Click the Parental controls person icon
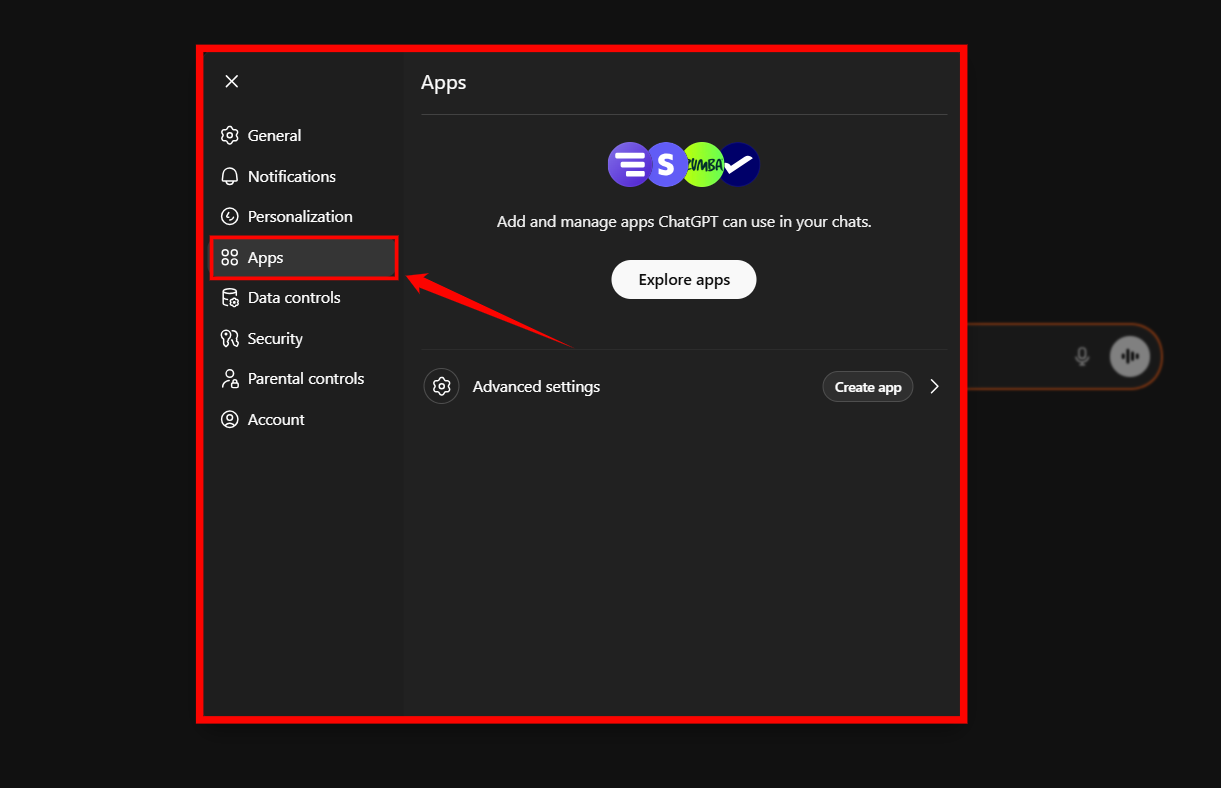This screenshot has height=788, width=1221. (x=230, y=378)
